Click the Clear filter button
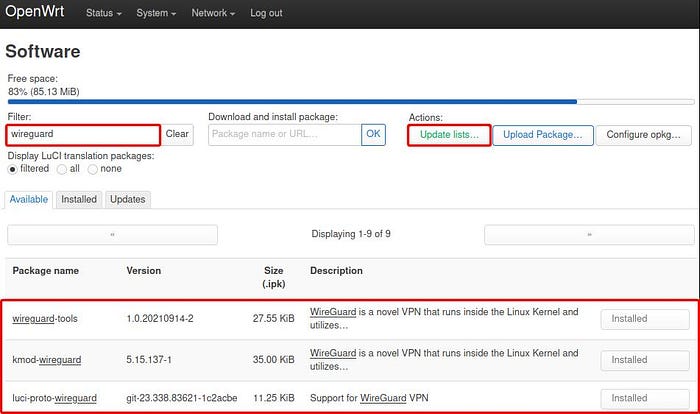 177,134
